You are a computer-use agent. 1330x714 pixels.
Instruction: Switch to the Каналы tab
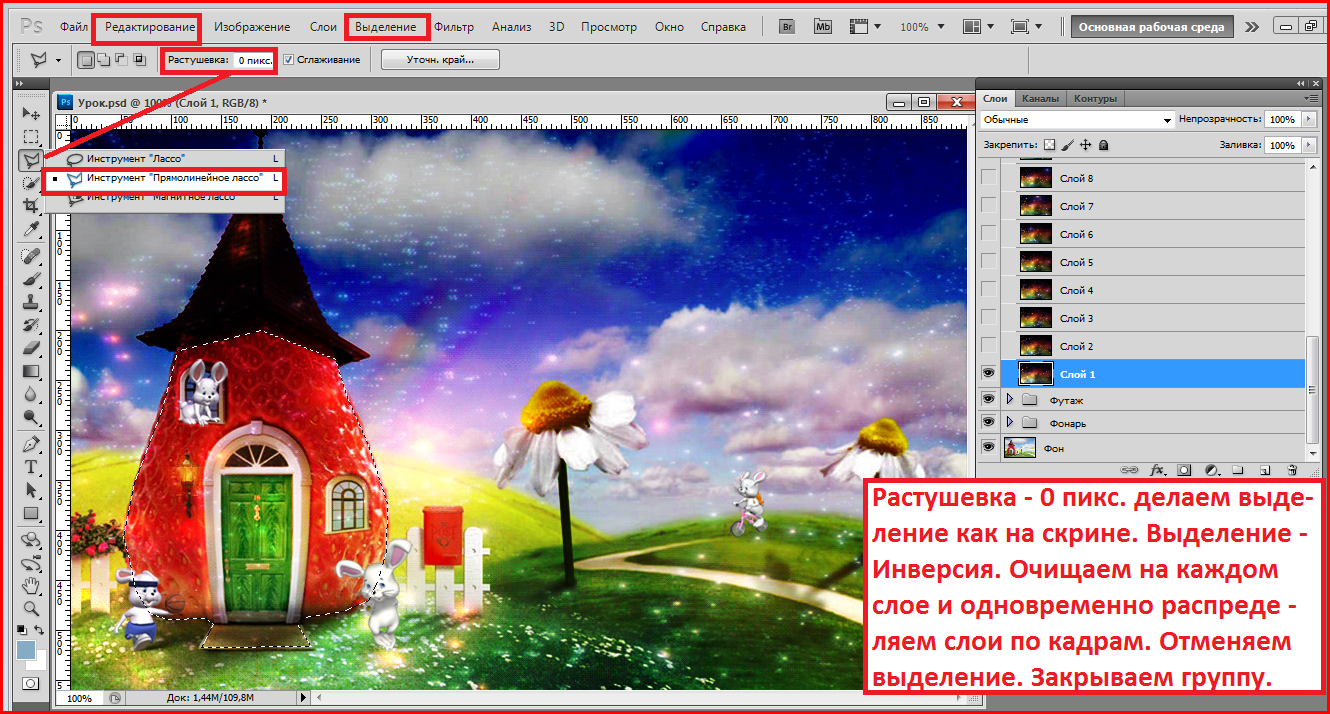coord(1041,98)
